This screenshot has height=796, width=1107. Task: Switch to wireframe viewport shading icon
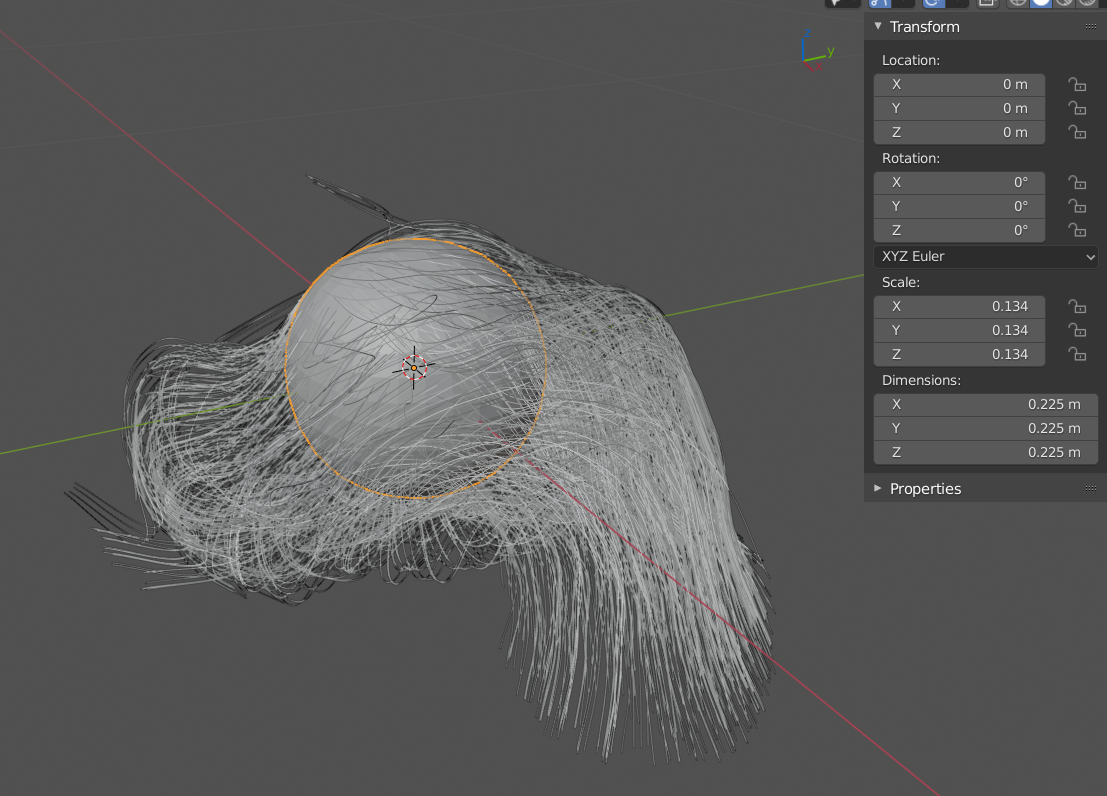tap(1018, 3)
